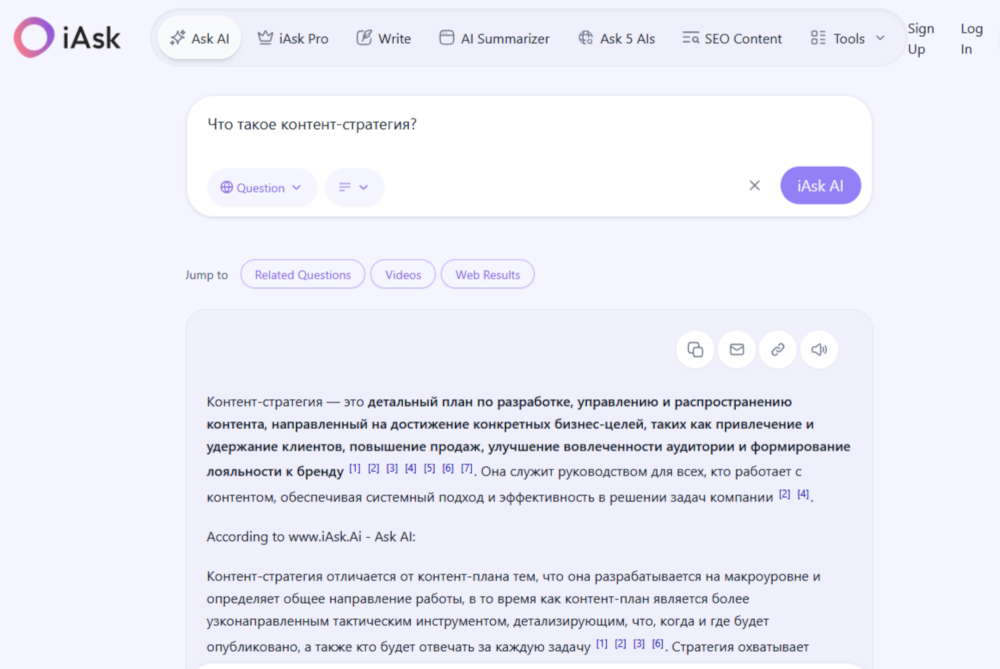The height and width of the screenshot is (669, 1000).
Task: Open the iAsk Pro tab
Action: click(x=293, y=38)
